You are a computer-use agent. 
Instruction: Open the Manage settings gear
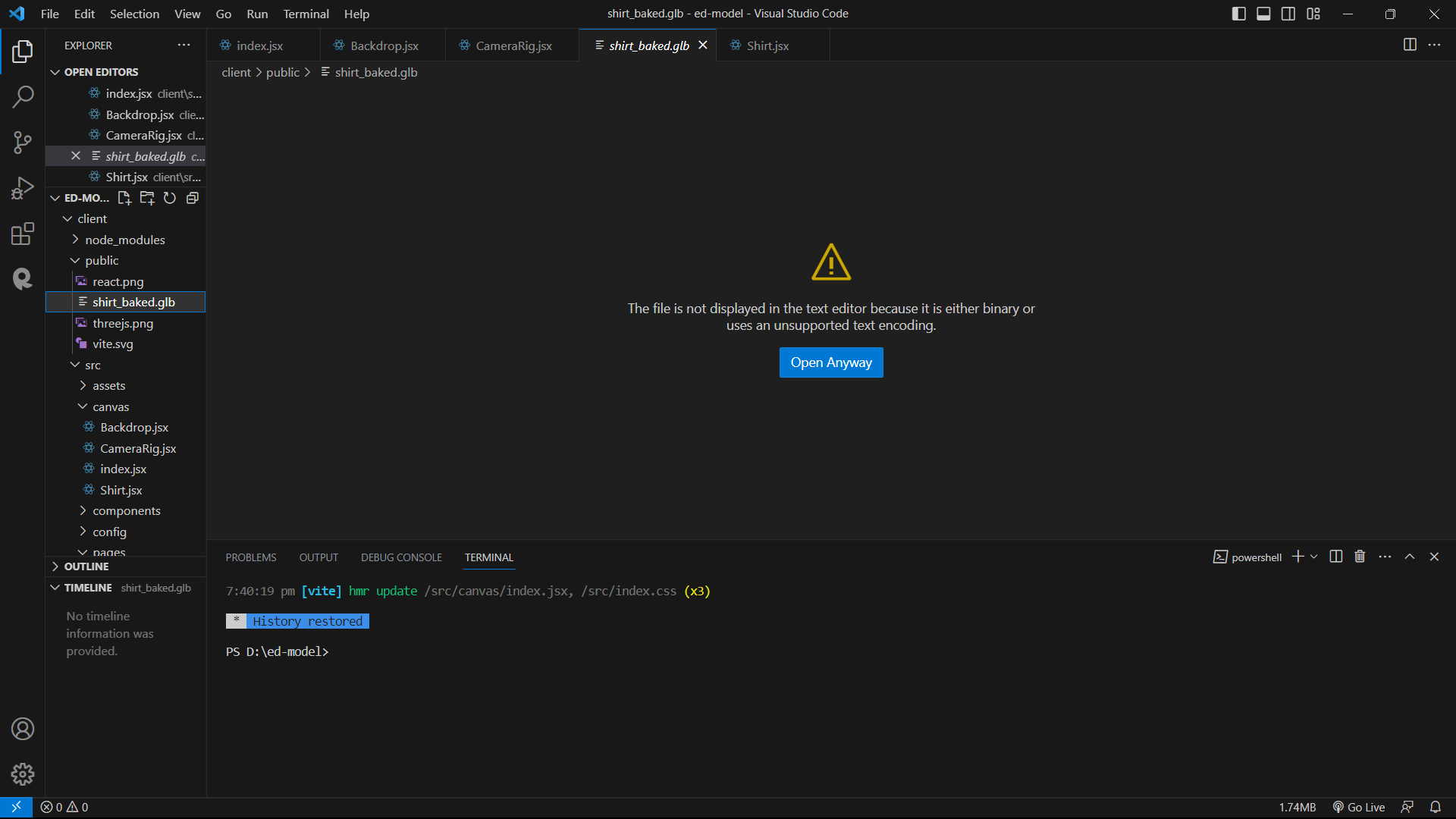pos(23,773)
